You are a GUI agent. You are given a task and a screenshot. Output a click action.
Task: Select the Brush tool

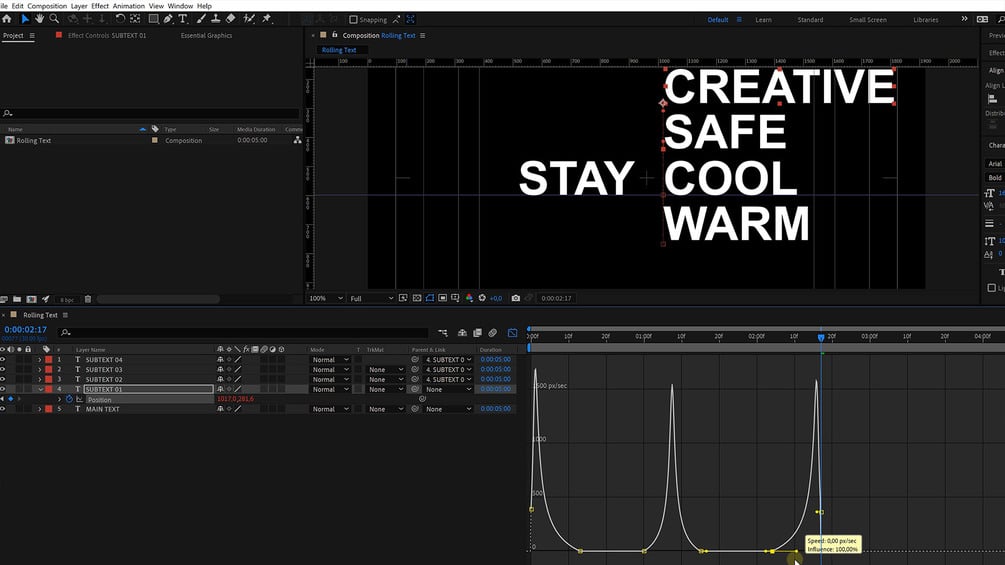pyautogui.click(x=201, y=19)
